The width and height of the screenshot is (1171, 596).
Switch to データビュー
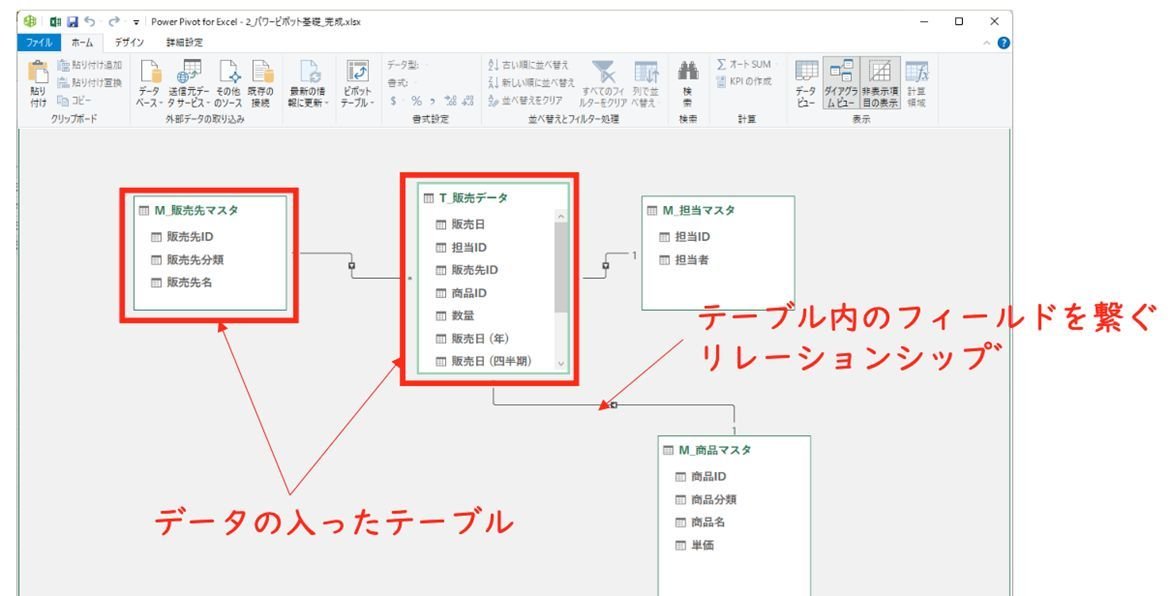806,84
